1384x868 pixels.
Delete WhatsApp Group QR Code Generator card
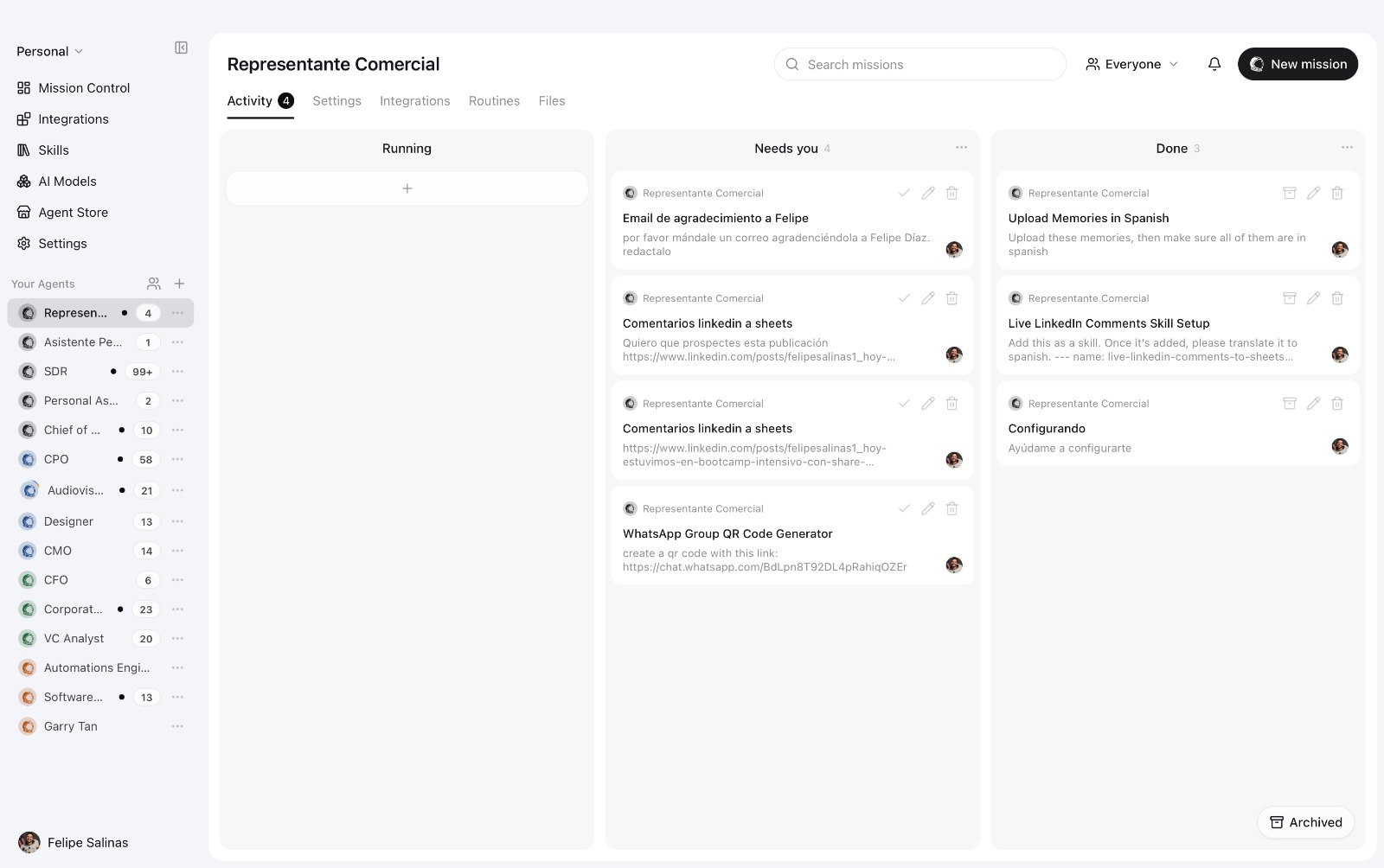(x=951, y=508)
